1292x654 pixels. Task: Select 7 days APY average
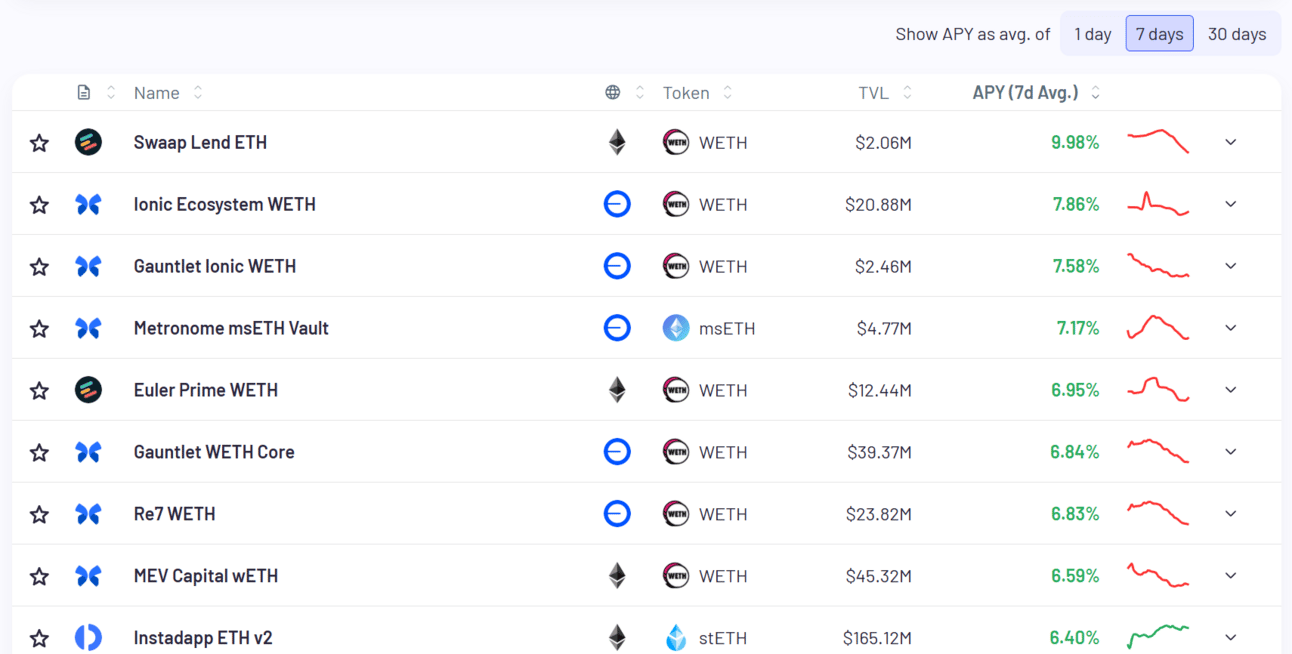click(1160, 34)
